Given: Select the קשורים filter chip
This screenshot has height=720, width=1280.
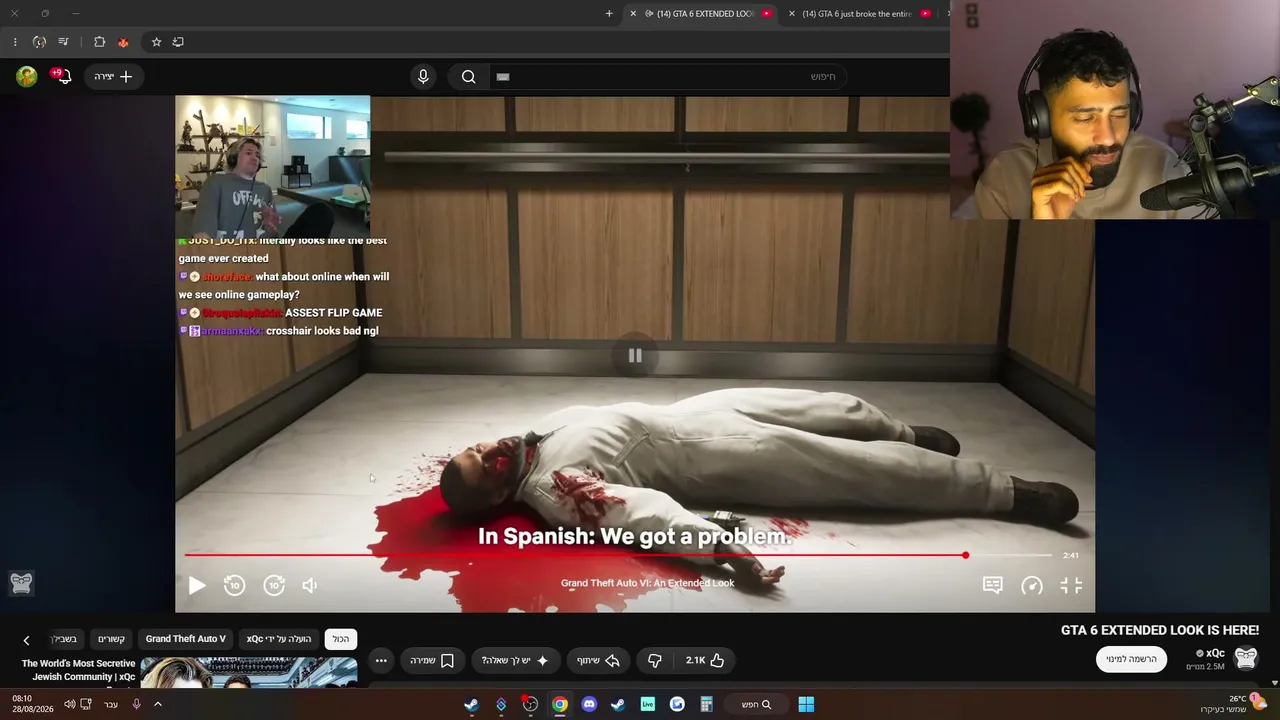Looking at the screenshot, I should (111, 639).
